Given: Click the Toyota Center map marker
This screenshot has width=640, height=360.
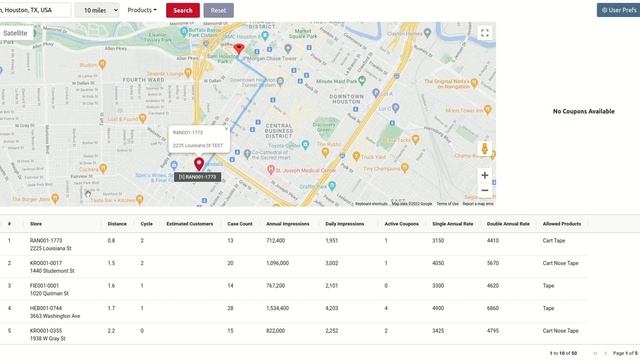Looking at the screenshot, I should pyautogui.click(x=305, y=144).
